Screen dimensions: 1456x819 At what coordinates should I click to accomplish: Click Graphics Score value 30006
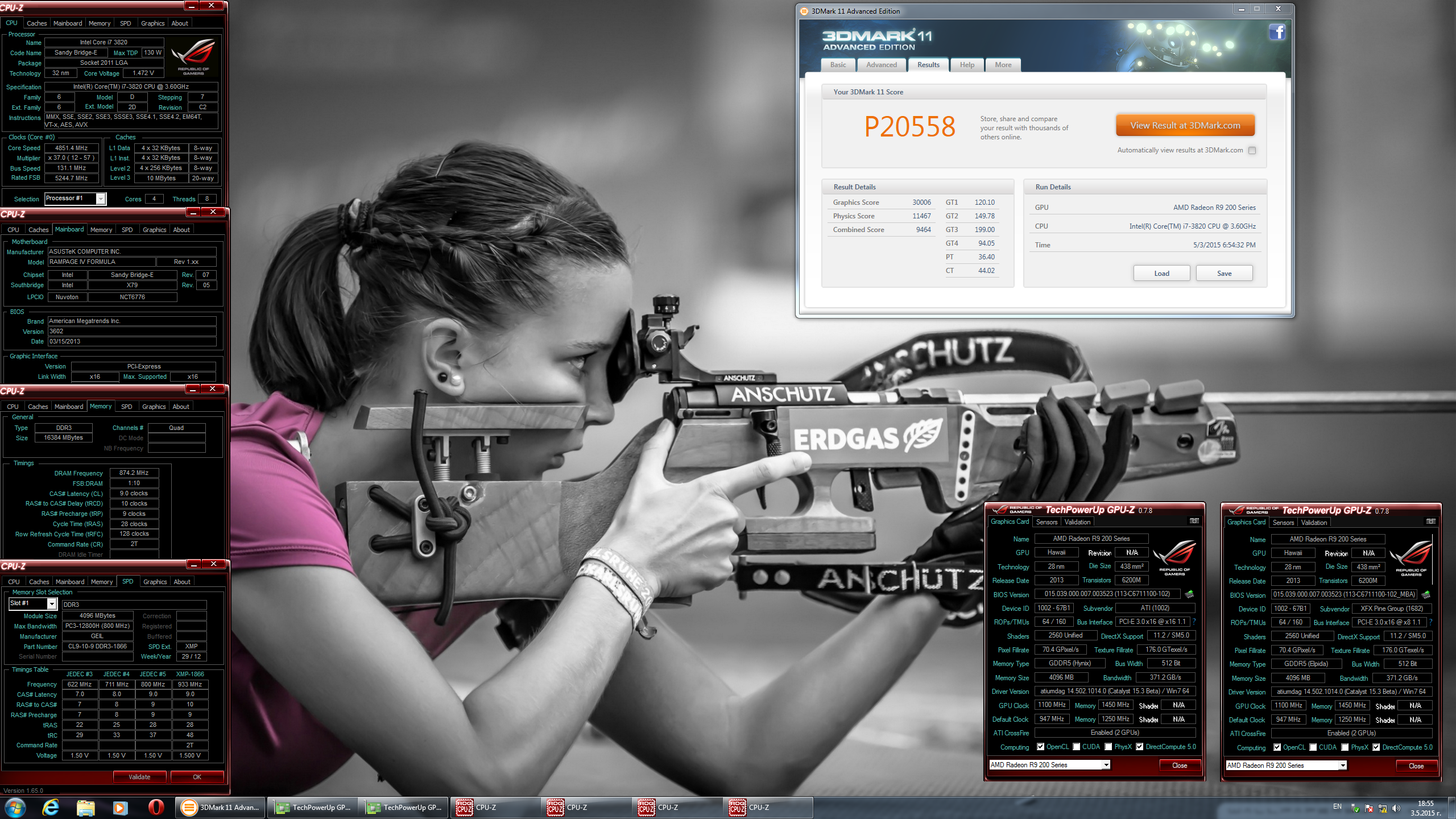pos(921,202)
